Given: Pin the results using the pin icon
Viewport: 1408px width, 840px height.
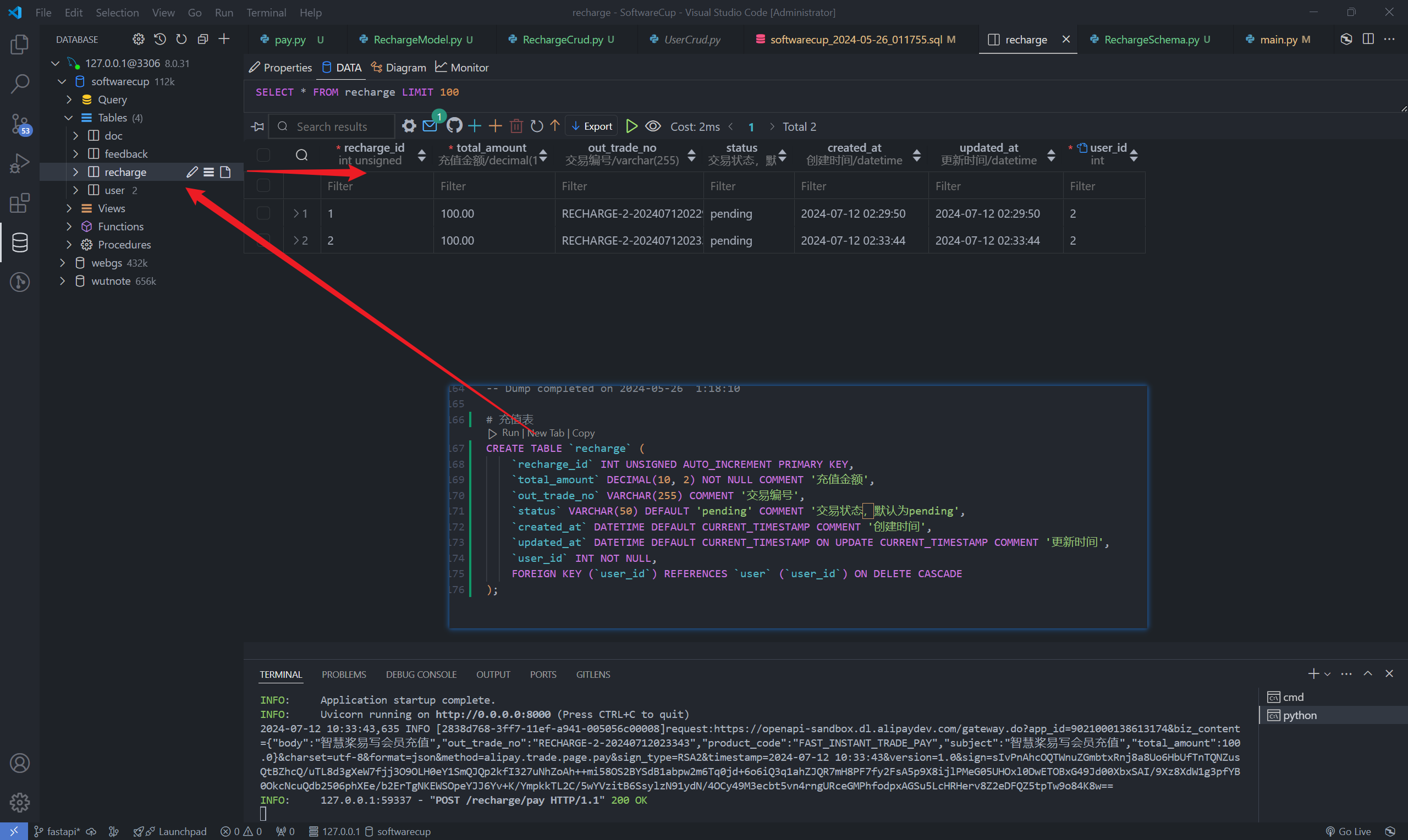Looking at the screenshot, I should pyautogui.click(x=258, y=126).
